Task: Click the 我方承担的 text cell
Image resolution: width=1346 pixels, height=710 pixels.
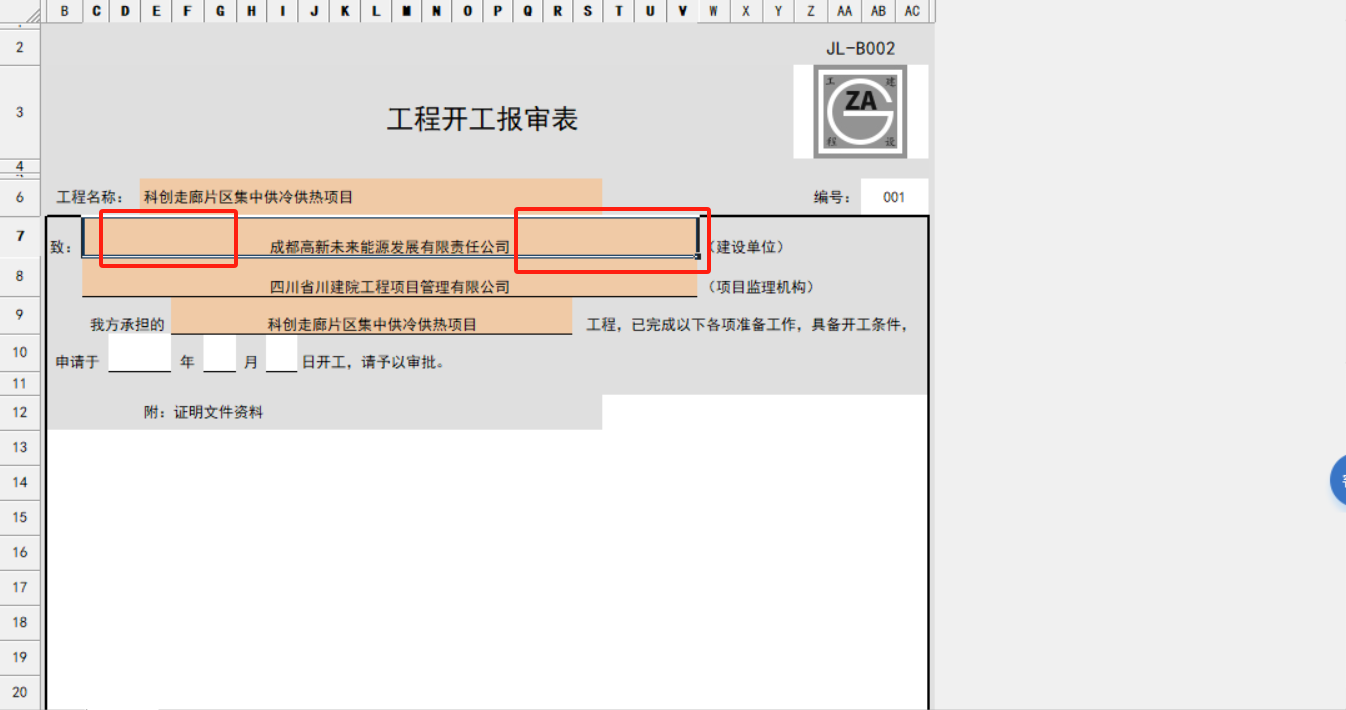Action: pos(127,325)
